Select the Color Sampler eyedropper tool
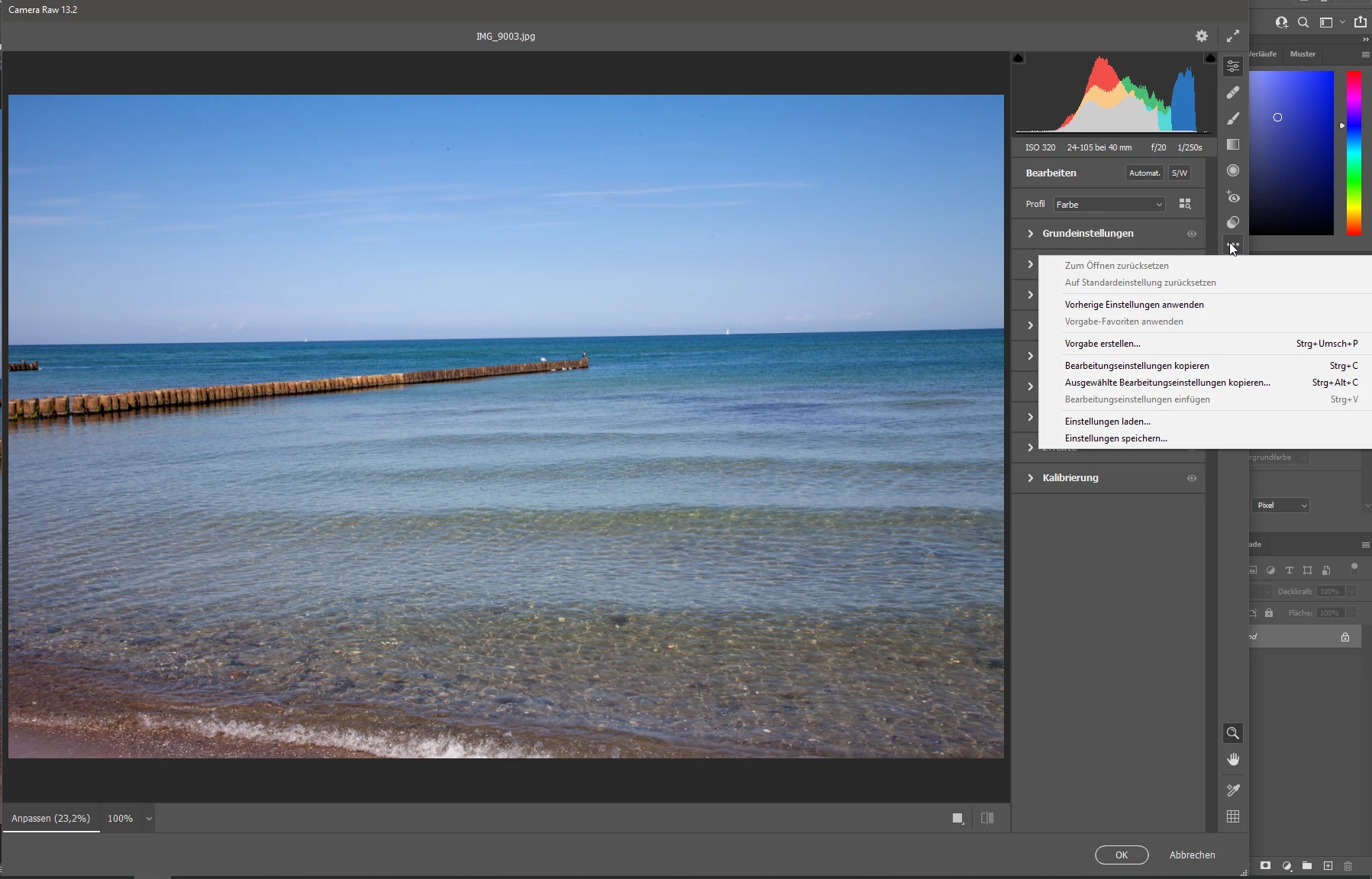This screenshot has width=1372, height=879. coord(1233,790)
